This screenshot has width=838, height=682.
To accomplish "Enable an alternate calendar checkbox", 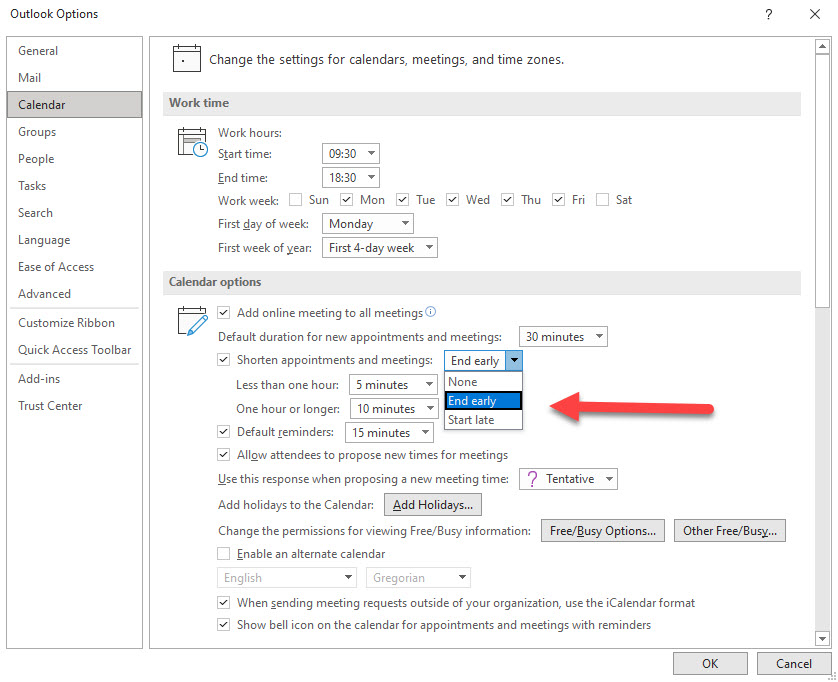I will coord(223,553).
